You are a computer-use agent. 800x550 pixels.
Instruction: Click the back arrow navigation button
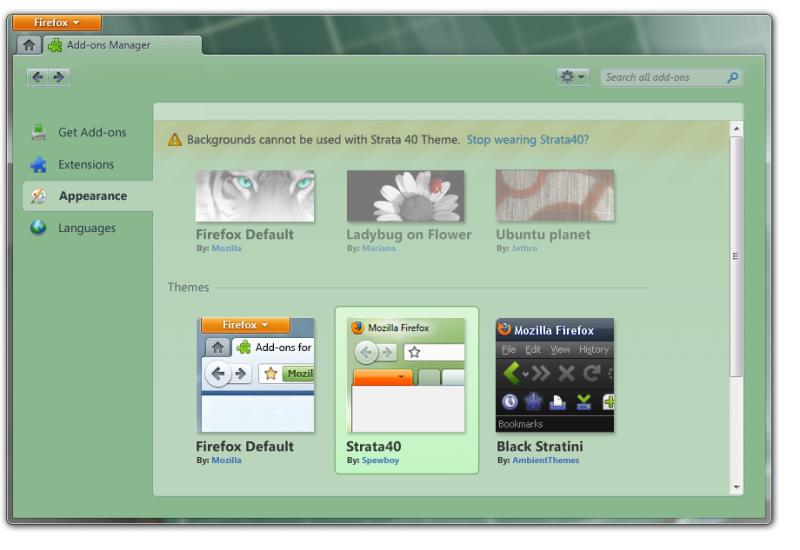(38, 77)
